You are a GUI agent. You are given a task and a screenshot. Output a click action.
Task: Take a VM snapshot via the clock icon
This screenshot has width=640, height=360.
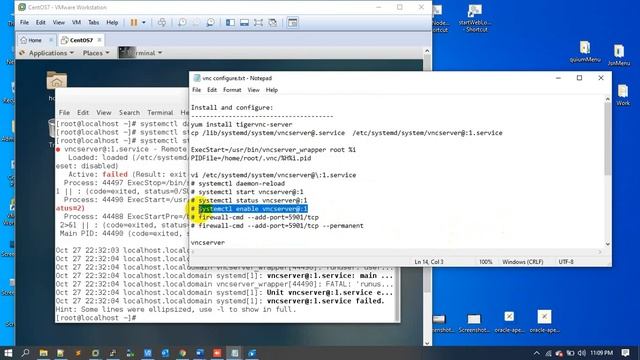182,22
